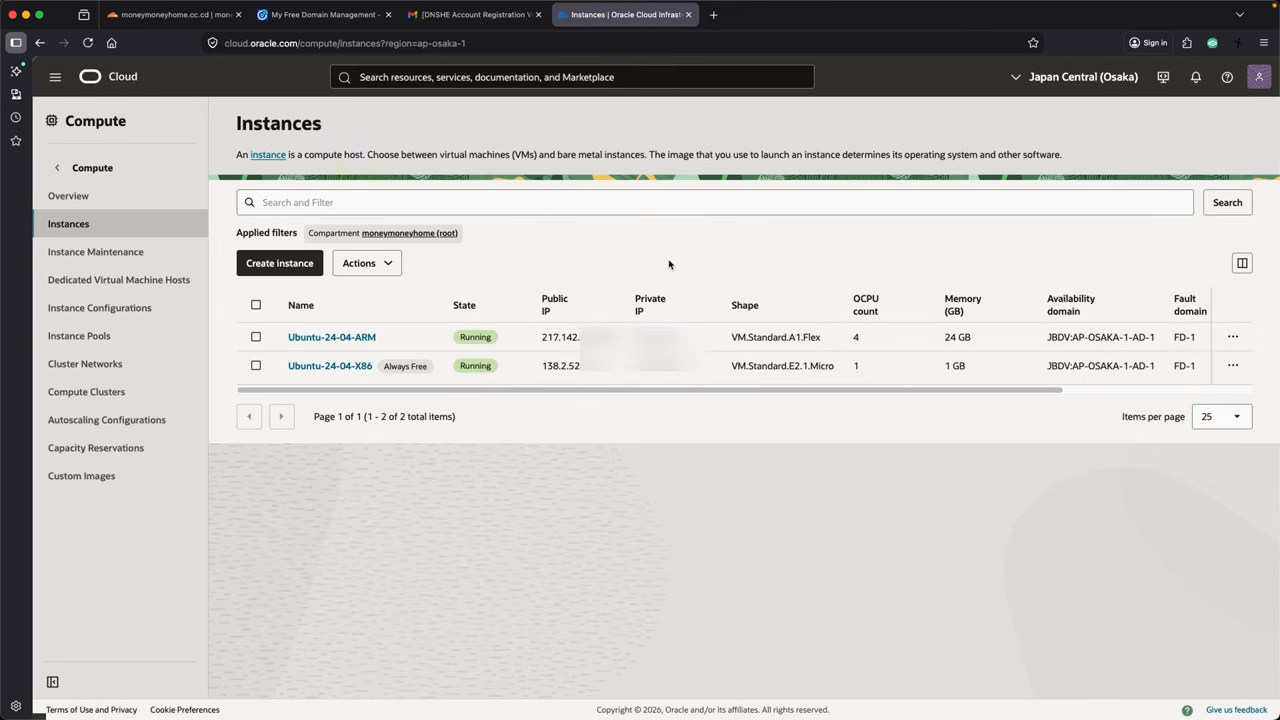Viewport: 1280px width, 720px height.
Task: Select the Ubuntu-24-04-ARM instance checkbox
Action: point(256,337)
